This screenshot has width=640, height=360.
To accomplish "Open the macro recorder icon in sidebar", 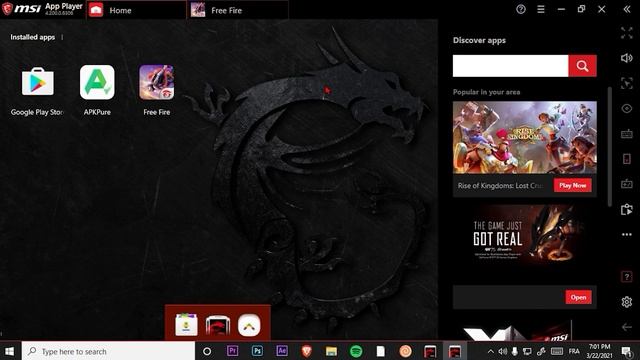I will point(627,184).
